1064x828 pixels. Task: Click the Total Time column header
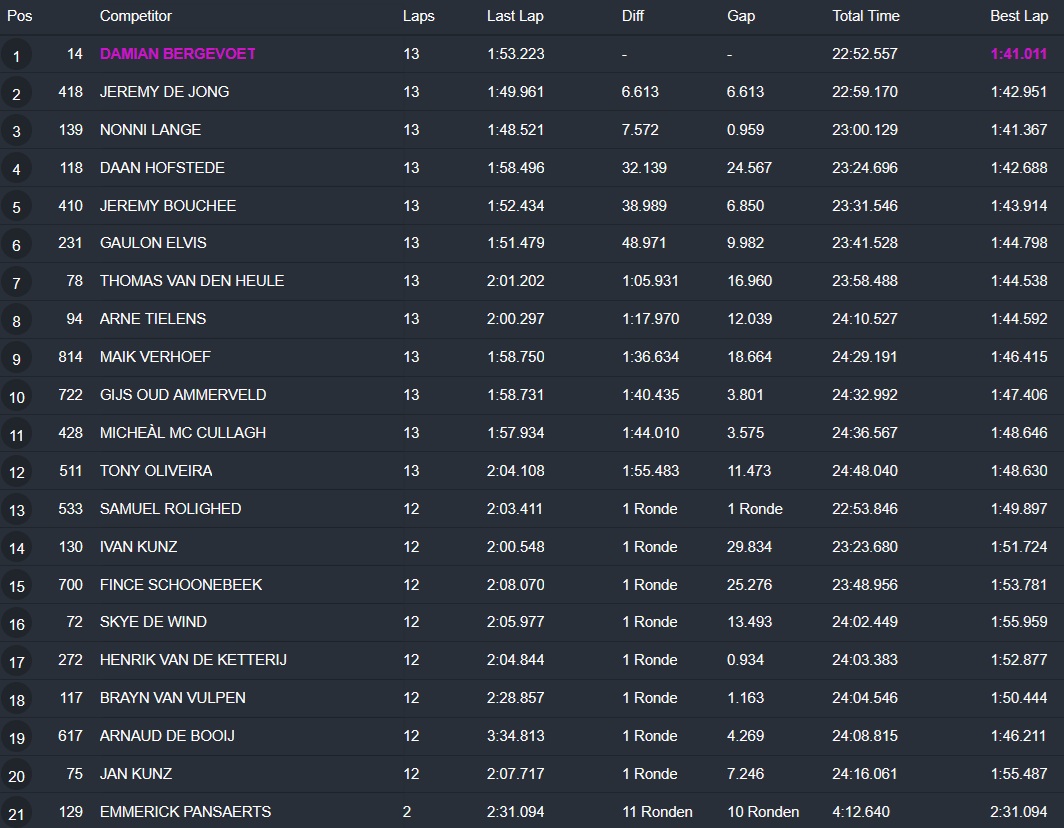865,16
